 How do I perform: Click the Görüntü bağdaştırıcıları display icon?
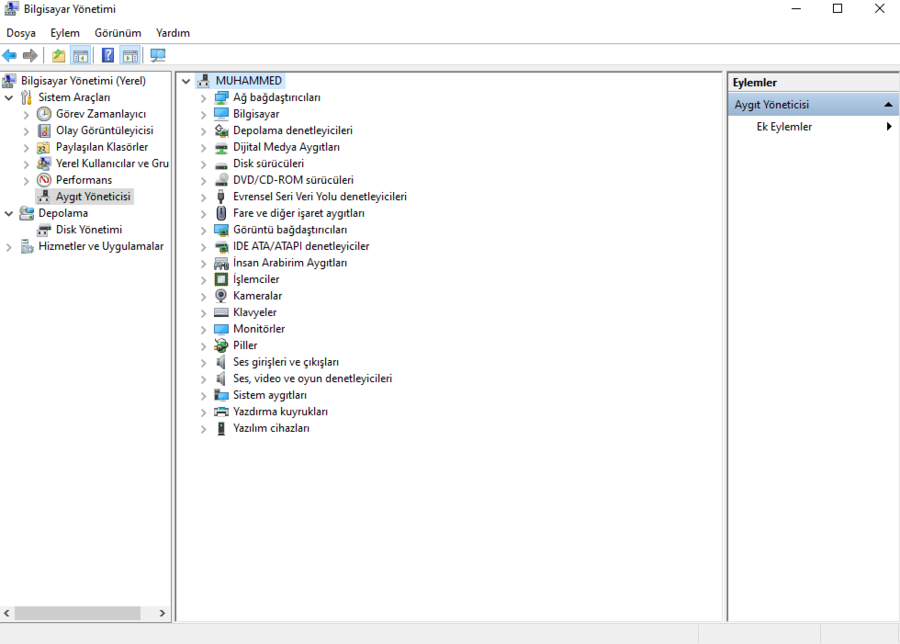pyautogui.click(x=221, y=230)
